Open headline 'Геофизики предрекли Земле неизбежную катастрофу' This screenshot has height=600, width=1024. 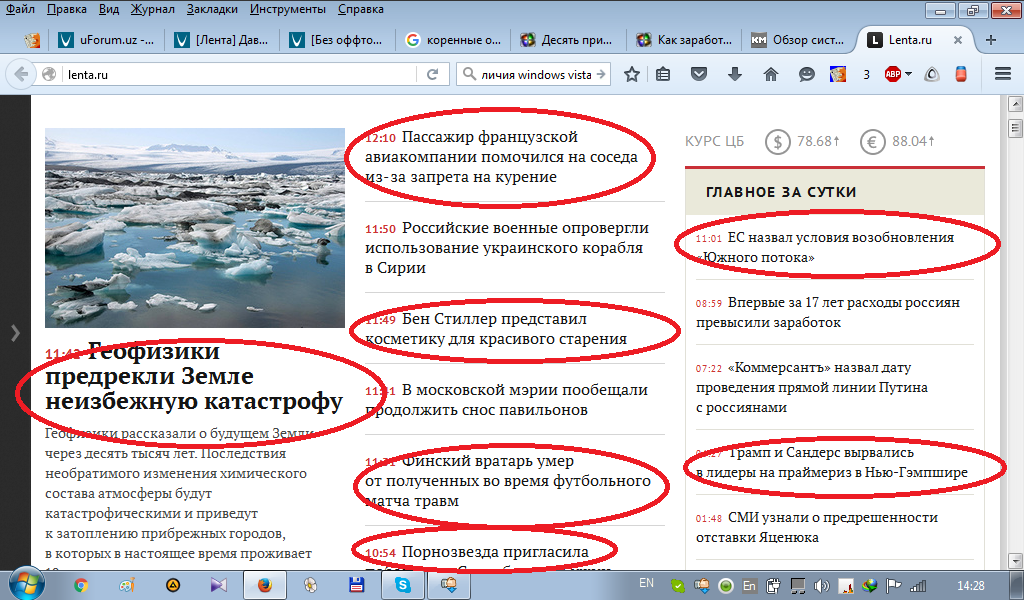[194, 376]
